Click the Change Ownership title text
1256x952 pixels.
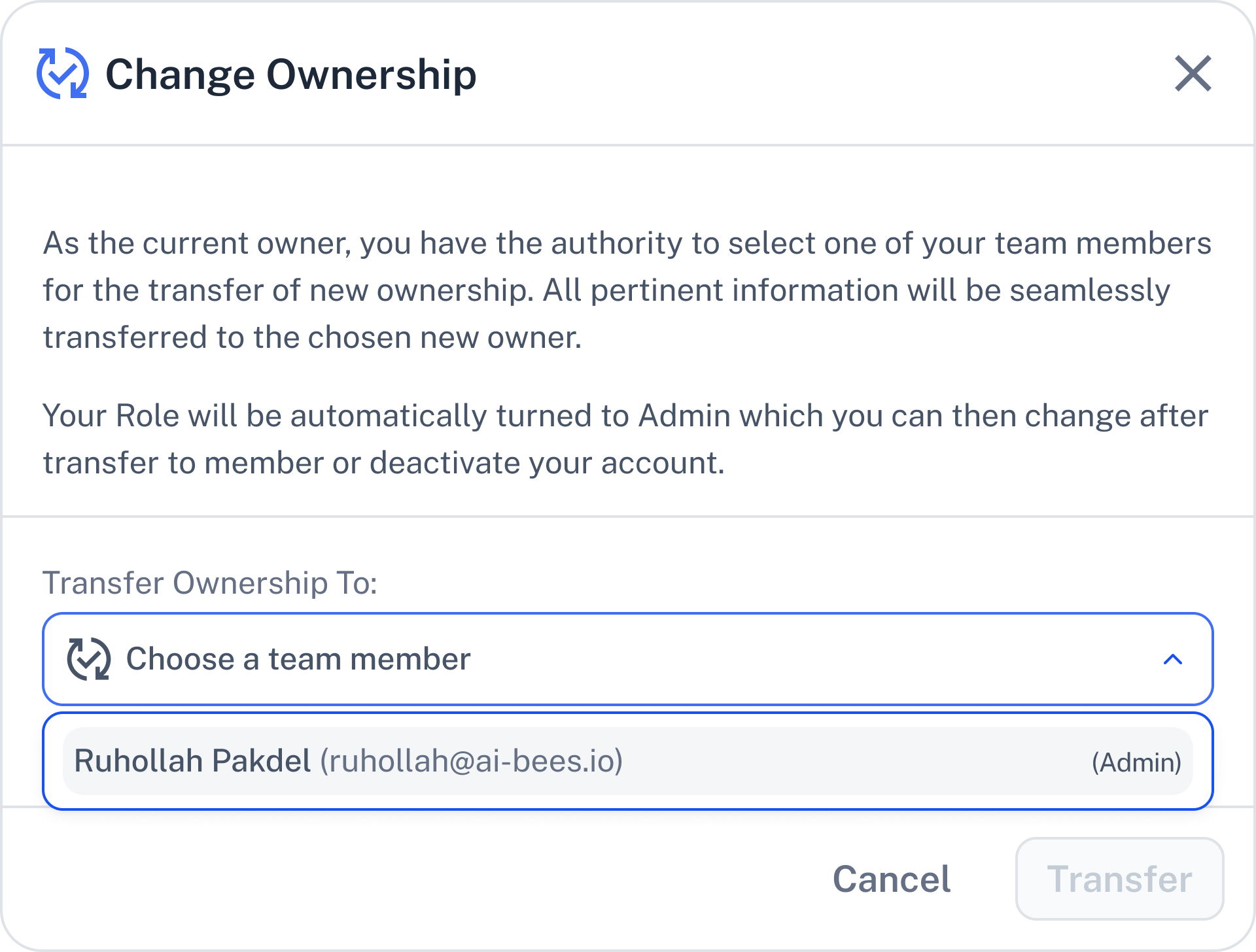291,75
